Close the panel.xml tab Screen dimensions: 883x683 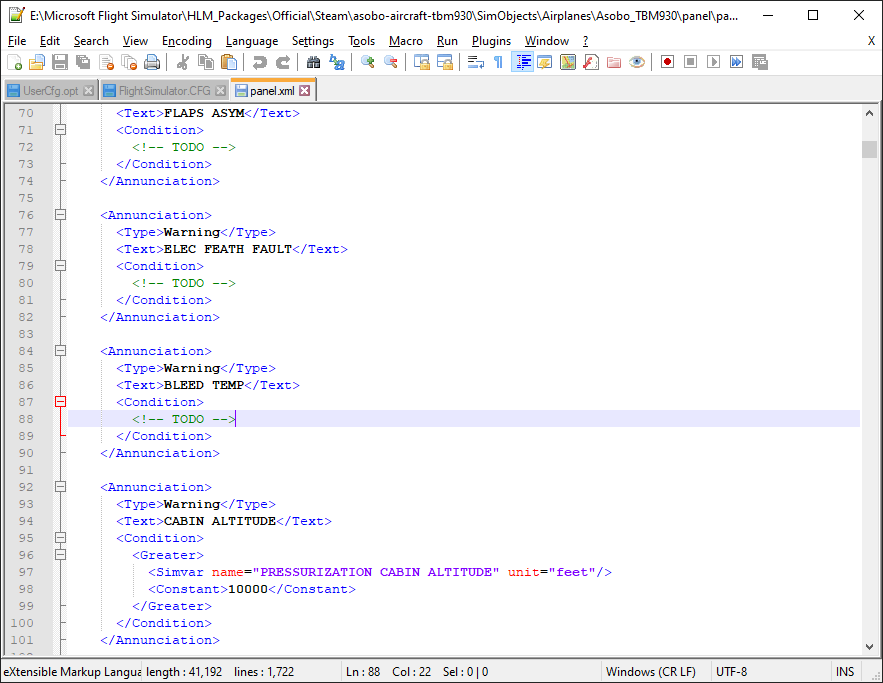pos(305,90)
